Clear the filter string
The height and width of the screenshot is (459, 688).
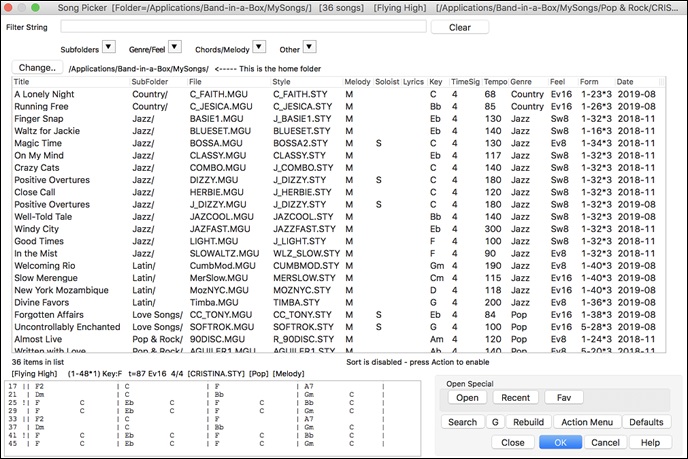[x=459, y=27]
